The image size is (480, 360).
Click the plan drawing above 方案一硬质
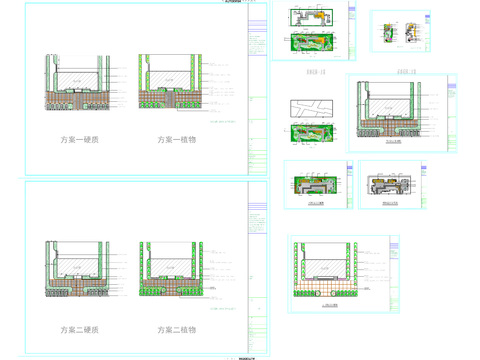coord(77,82)
